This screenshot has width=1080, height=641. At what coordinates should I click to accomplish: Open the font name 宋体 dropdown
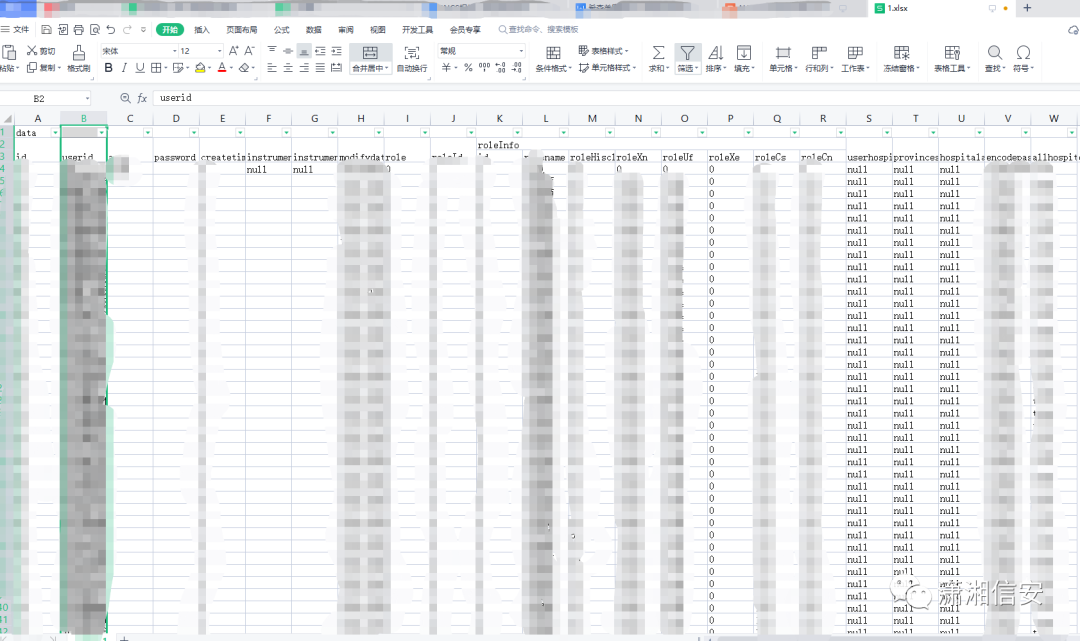pos(174,51)
